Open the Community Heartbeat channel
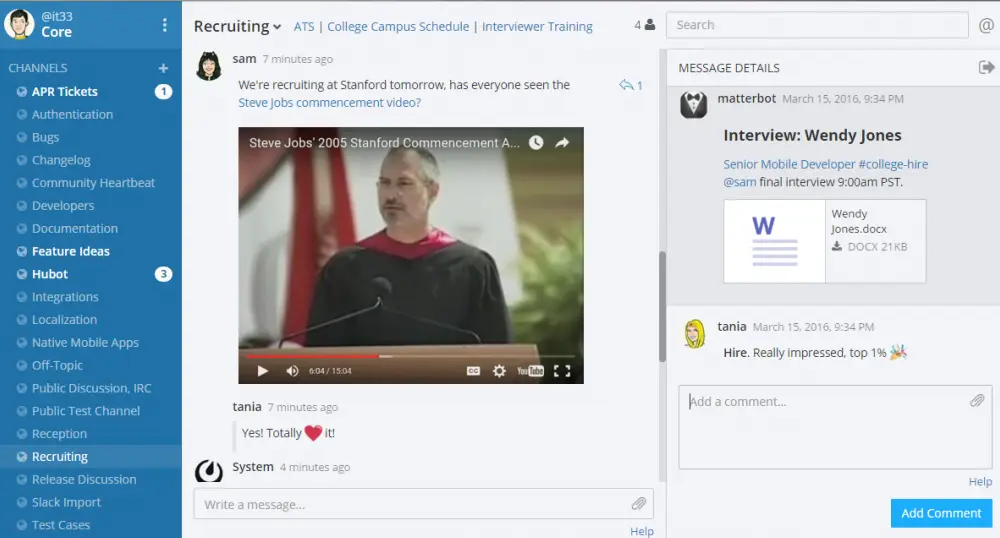Viewport: 1000px width, 538px height. (91, 183)
